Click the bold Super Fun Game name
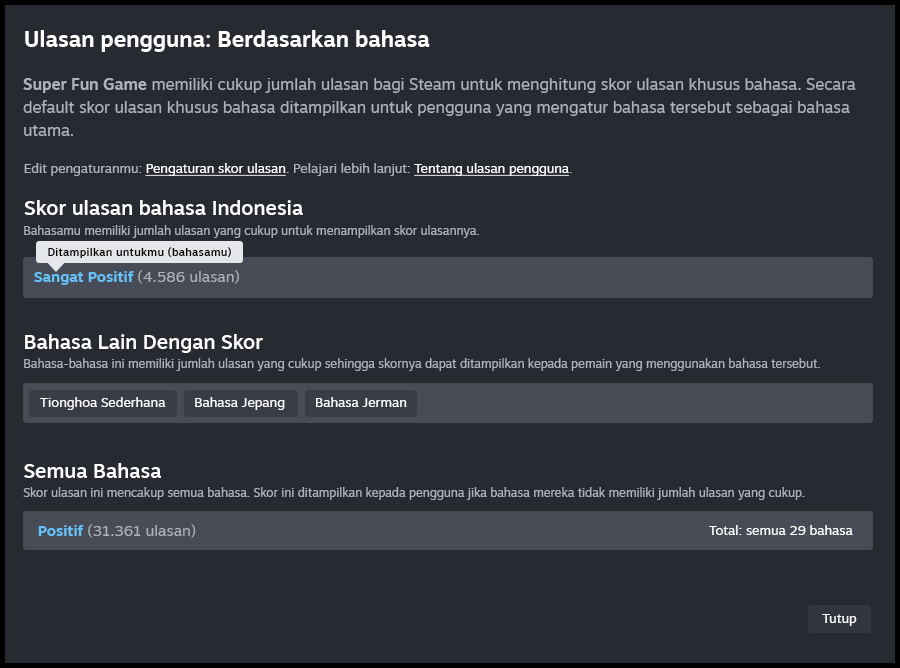900x668 pixels. 85,84
